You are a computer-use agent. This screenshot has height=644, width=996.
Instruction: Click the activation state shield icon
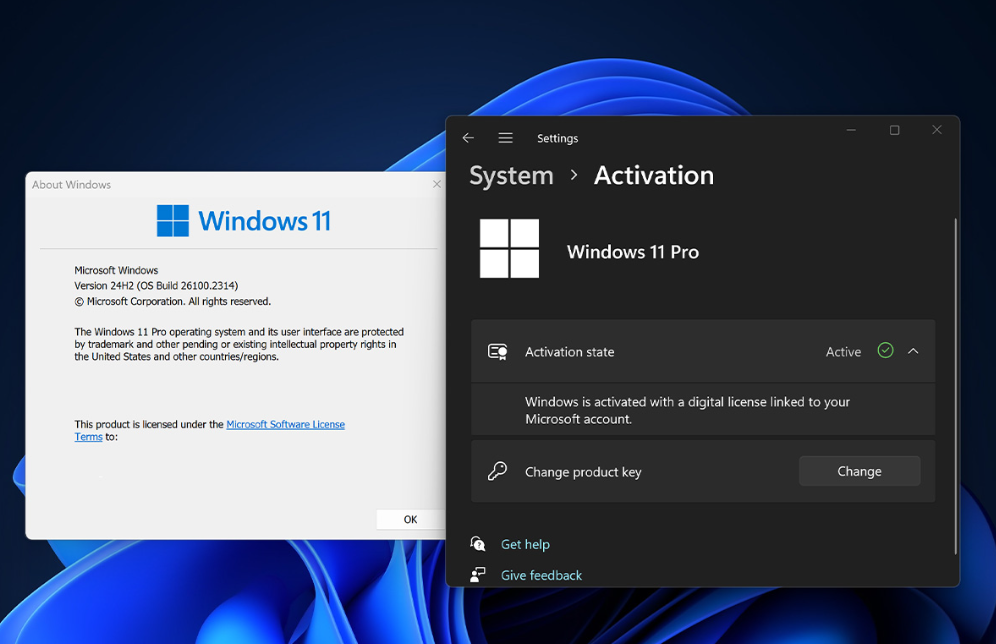pyautogui.click(x=497, y=351)
